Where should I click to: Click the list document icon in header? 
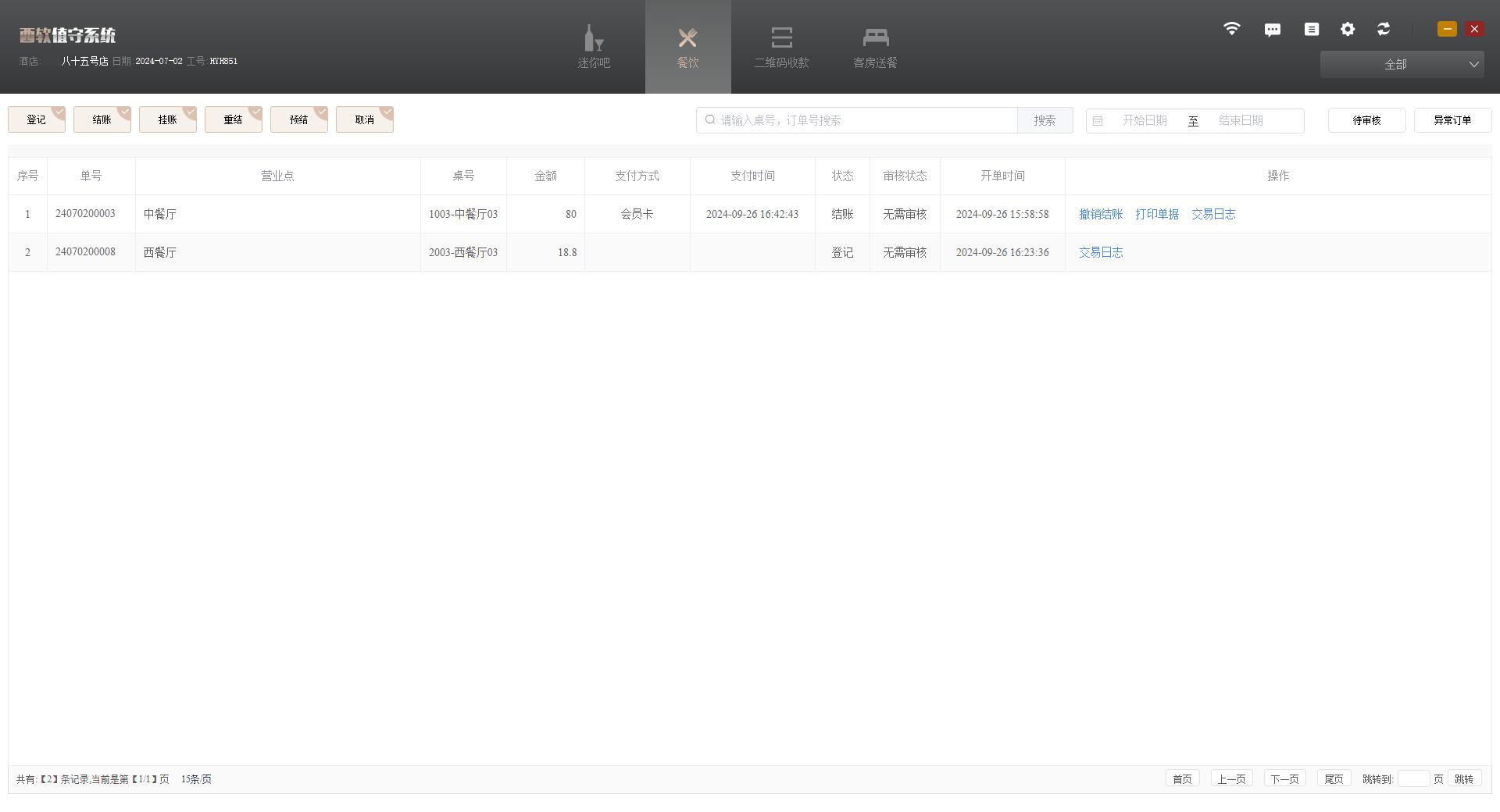1311,29
